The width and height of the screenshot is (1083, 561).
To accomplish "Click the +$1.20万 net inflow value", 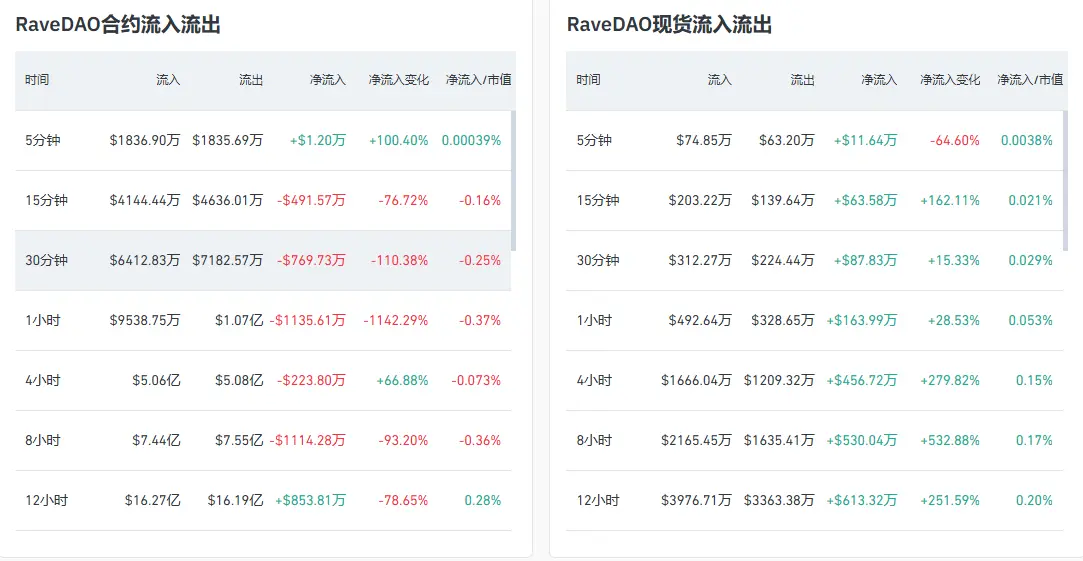I will click(318, 140).
